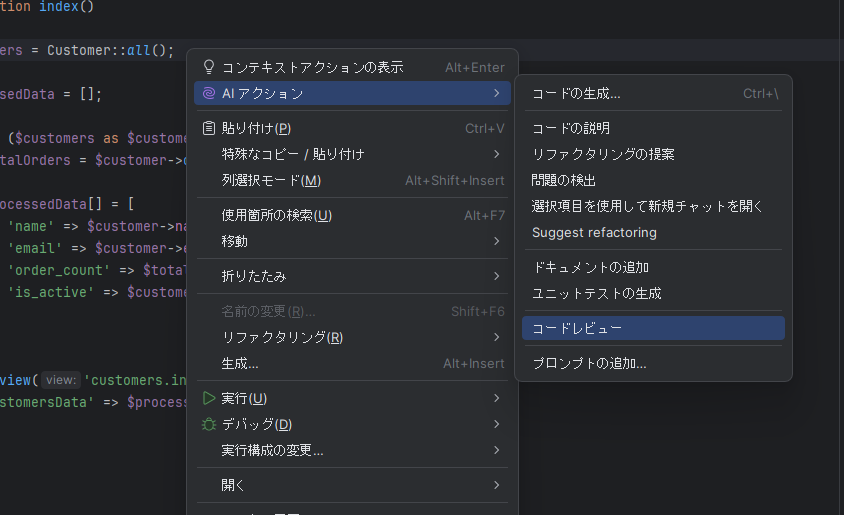Select コードの生成... in AI submenu
Screen dimensions: 844x515
[576, 93]
